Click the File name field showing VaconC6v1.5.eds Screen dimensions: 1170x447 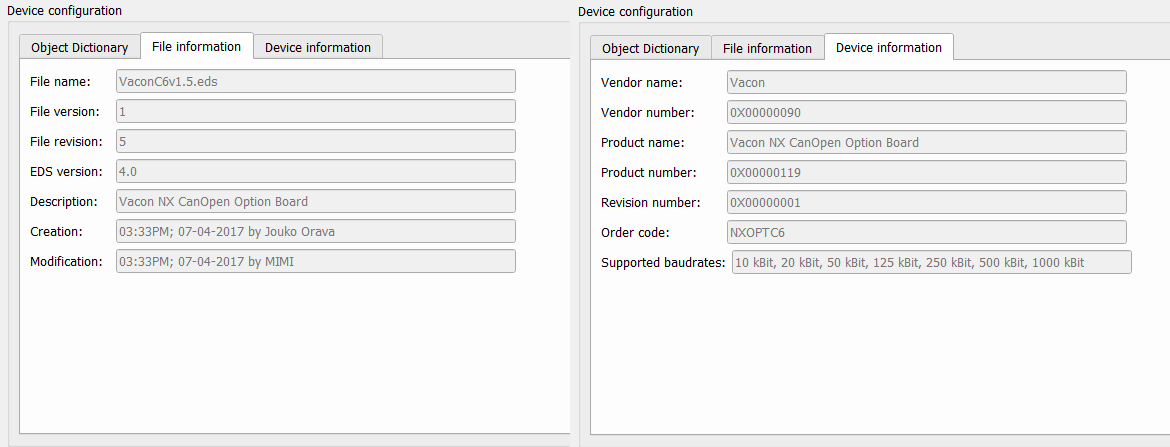click(316, 81)
